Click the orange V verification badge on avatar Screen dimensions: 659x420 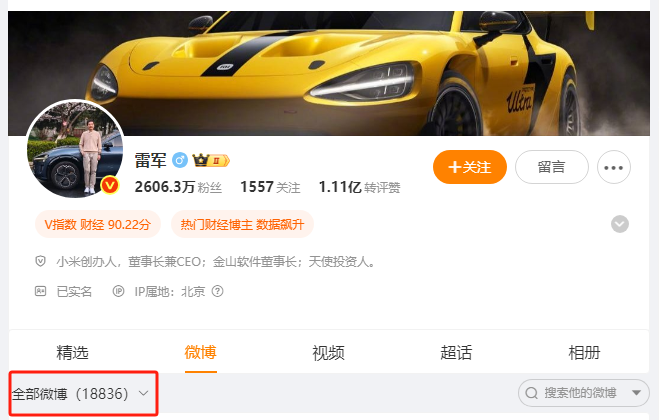pos(110,185)
